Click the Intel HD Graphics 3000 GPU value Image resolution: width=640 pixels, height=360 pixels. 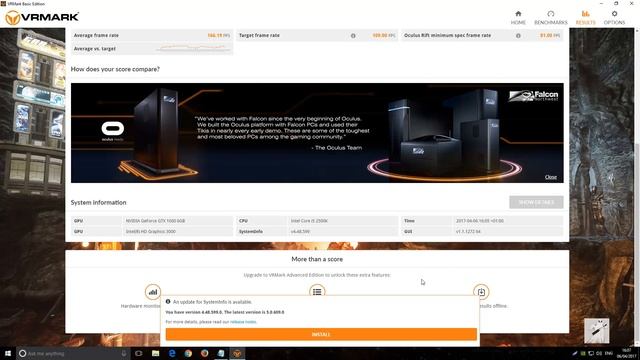point(151,231)
